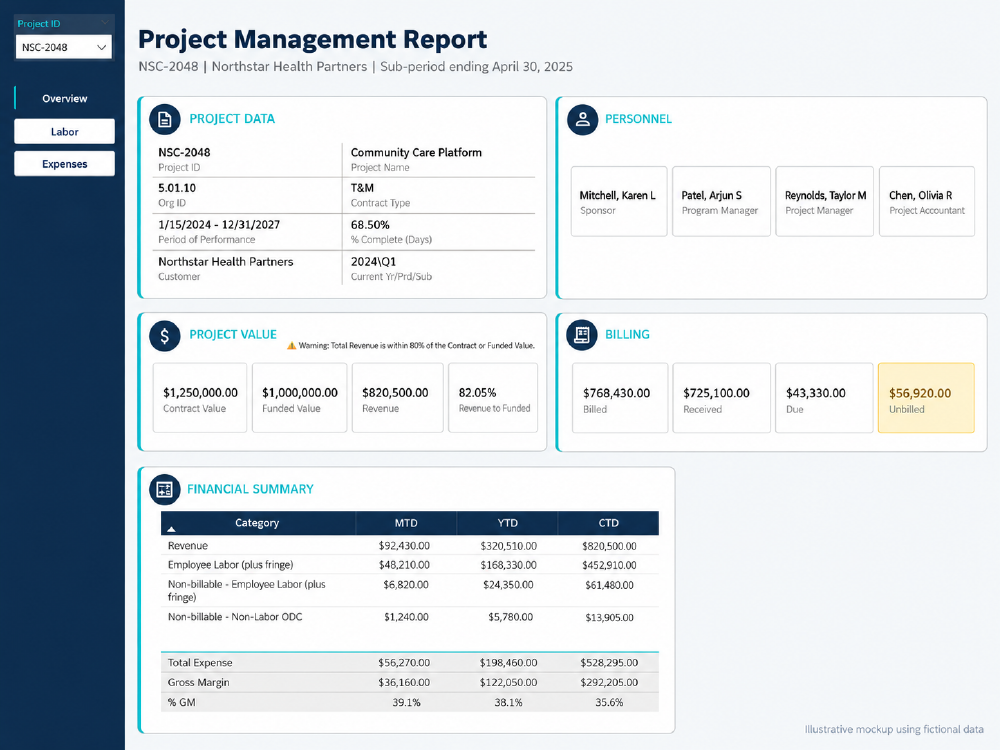Click the Revenue MTD value $92,430.00
Screen dimensions: 1000x750
(404, 546)
